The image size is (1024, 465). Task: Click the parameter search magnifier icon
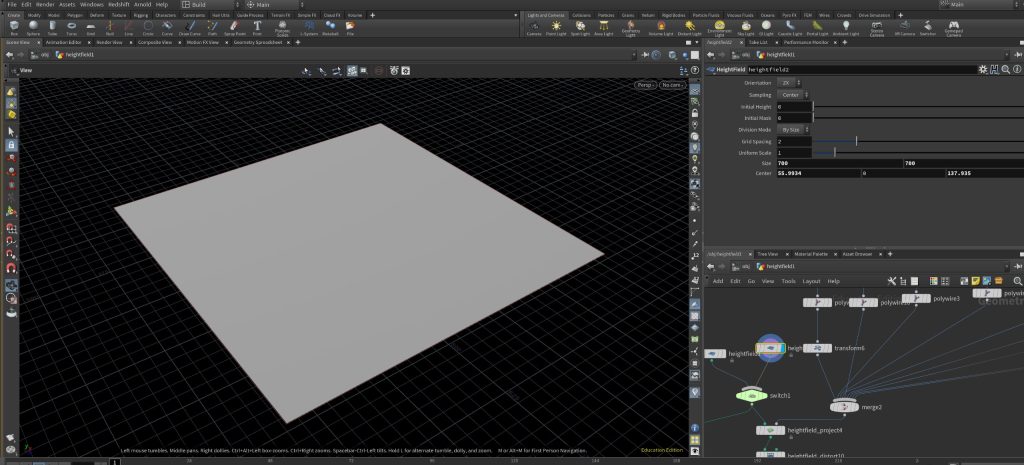1006,69
